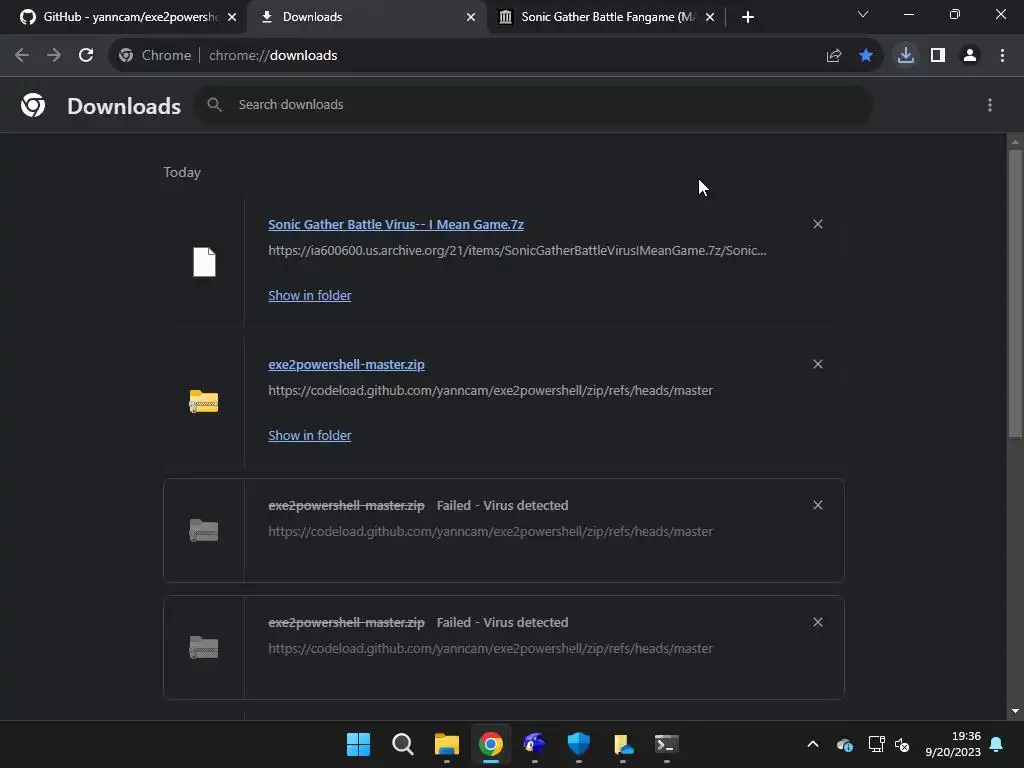
Task: Open the successful exe2powershell-master.zip download link
Action: 346,364
